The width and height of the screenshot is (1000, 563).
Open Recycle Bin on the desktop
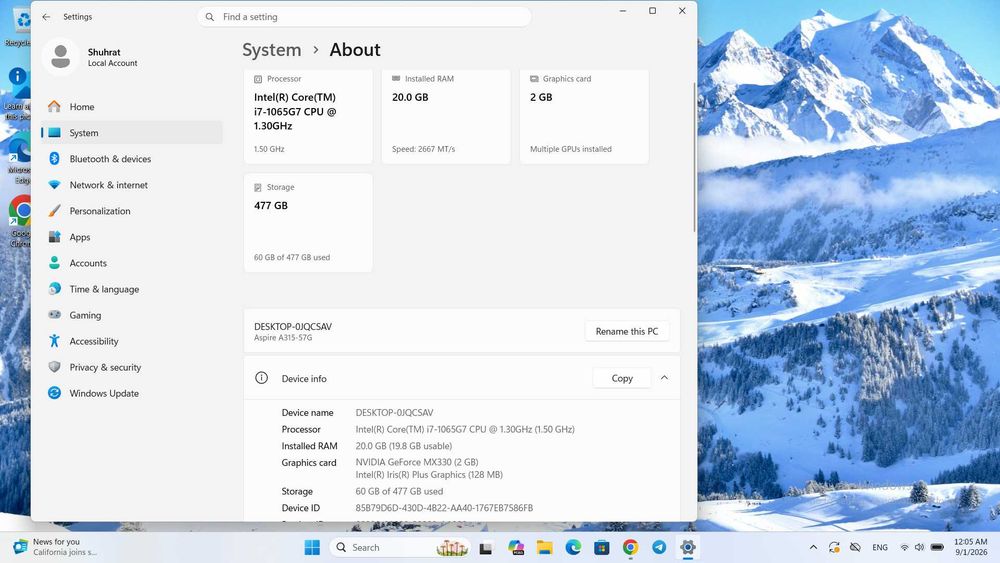click(x=19, y=27)
